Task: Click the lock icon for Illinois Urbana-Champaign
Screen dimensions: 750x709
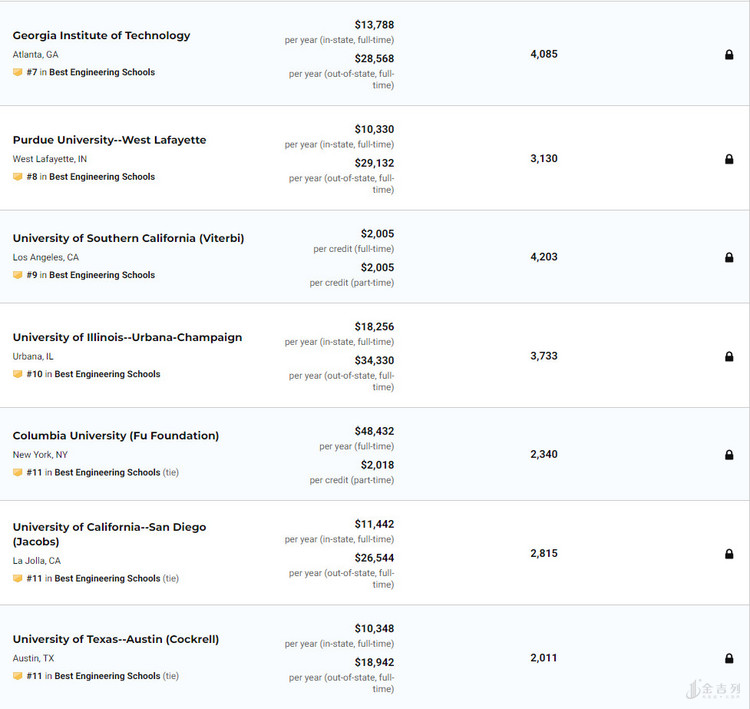Action: tap(729, 356)
